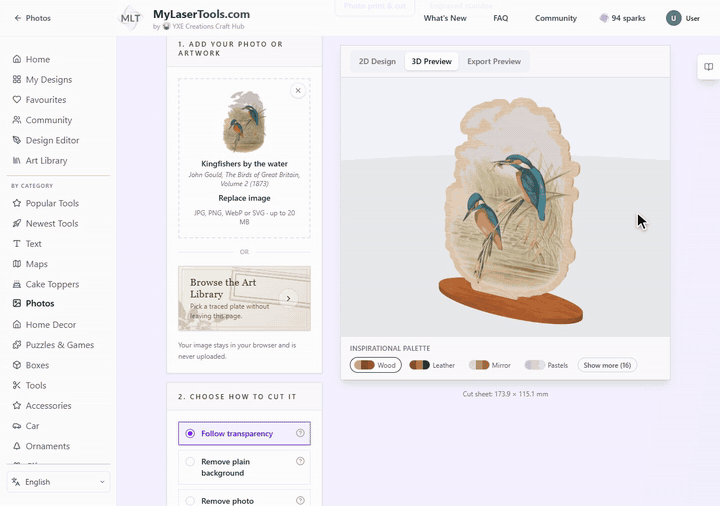Show help for Follow transparency
The width and height of the screenshot is (720, 506).
tap(300, 433)
